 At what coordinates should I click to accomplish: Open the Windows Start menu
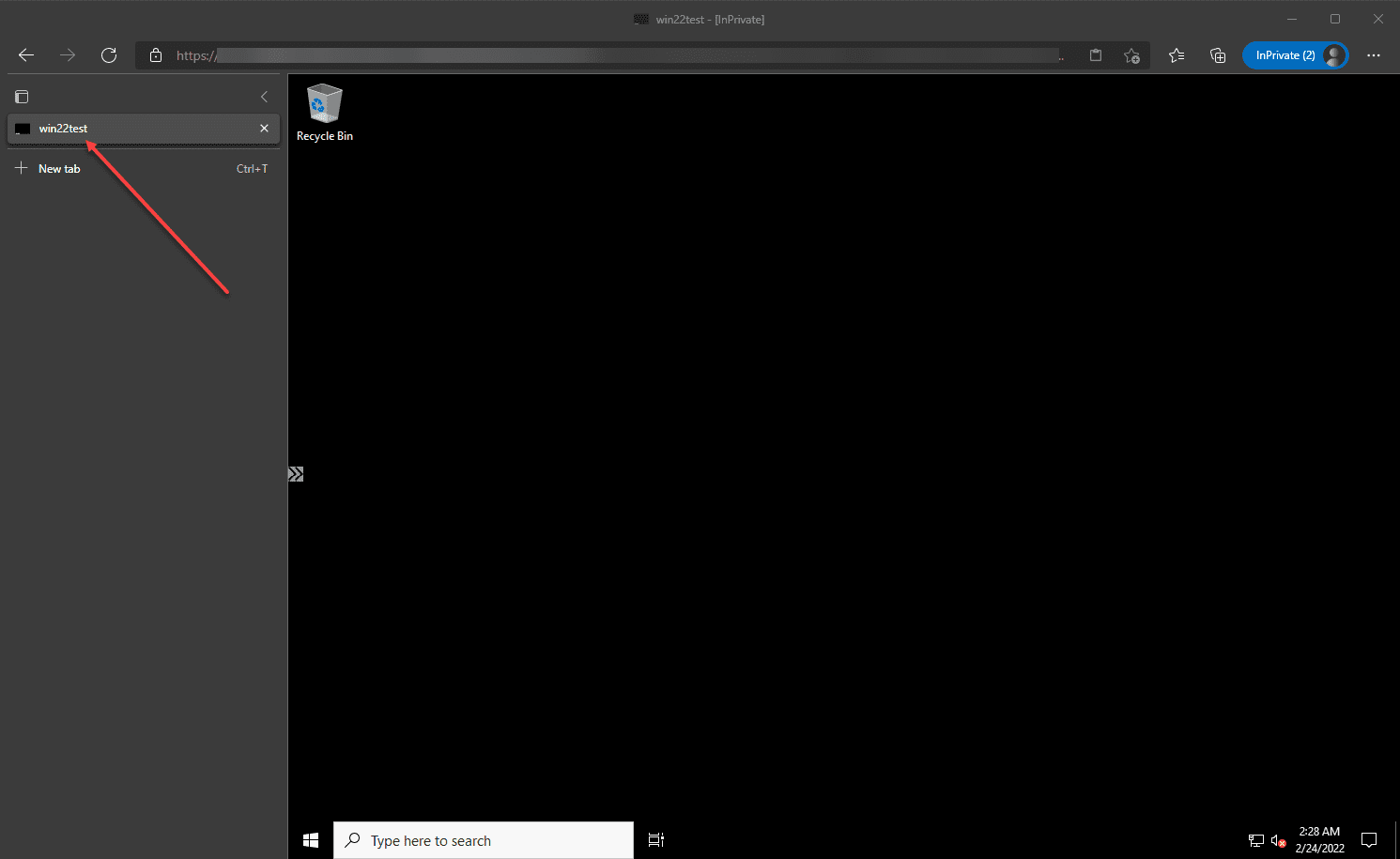coord(311,840)
